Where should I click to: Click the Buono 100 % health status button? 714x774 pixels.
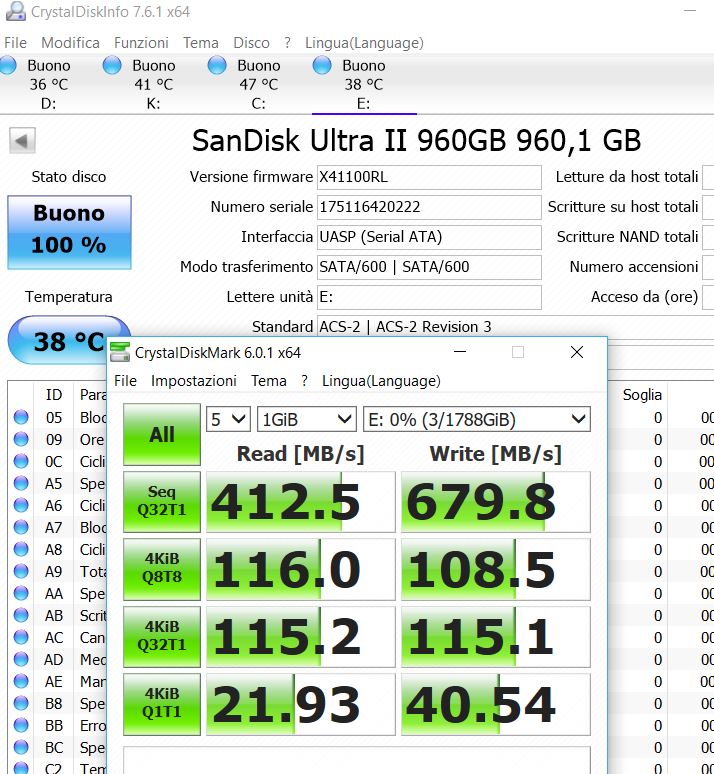(69, 232)
